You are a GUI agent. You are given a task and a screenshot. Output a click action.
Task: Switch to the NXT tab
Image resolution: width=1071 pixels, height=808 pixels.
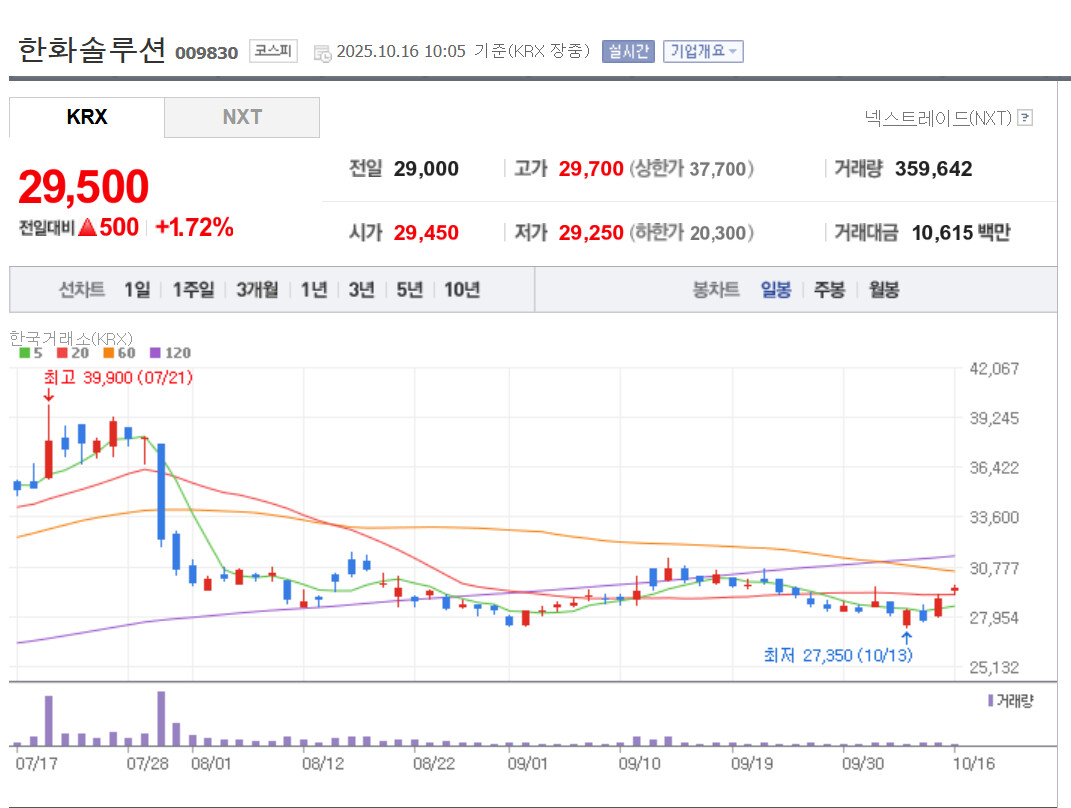(x=242, y=117)
